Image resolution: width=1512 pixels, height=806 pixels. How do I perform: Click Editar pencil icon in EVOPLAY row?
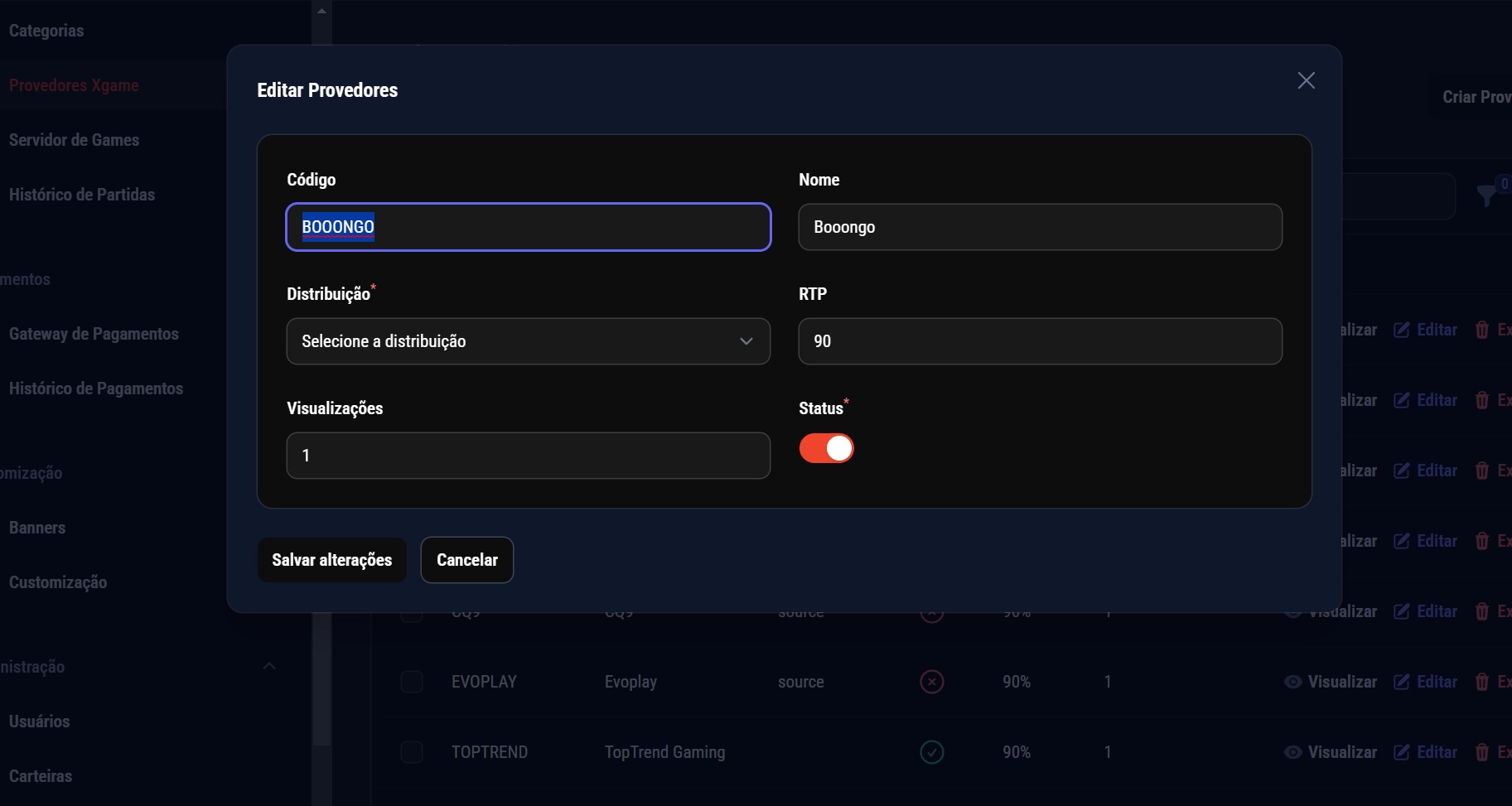tap(1402, 682)
